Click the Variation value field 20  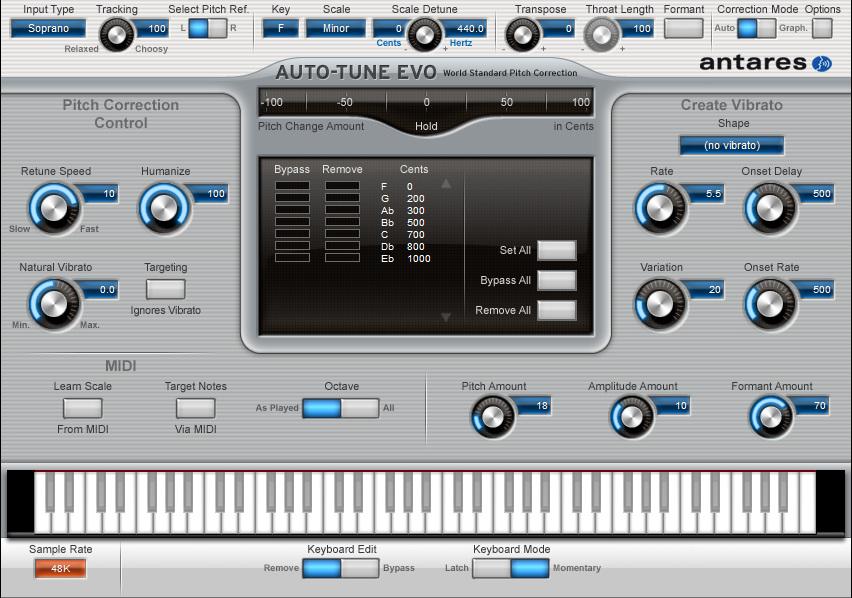coord(707,290)
